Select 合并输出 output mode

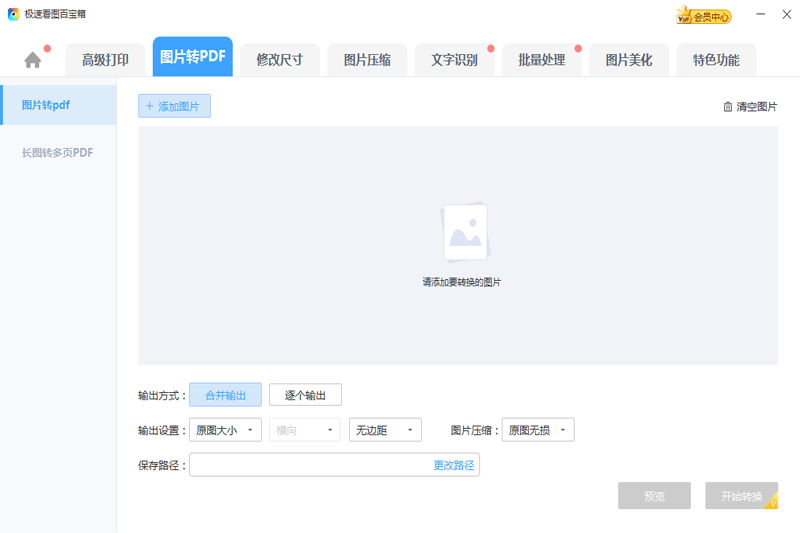pos(225,395)
